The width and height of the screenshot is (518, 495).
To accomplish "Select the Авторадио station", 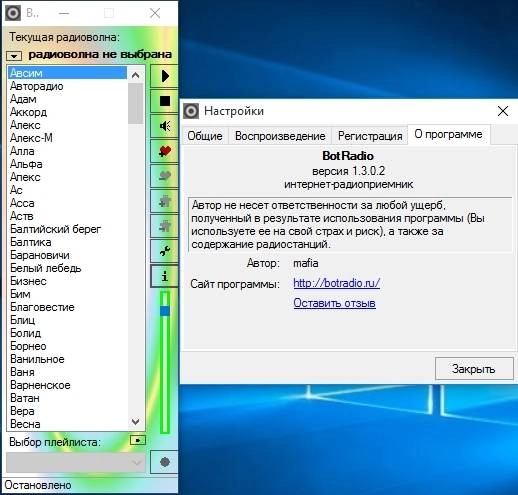I will pos(67,86).
